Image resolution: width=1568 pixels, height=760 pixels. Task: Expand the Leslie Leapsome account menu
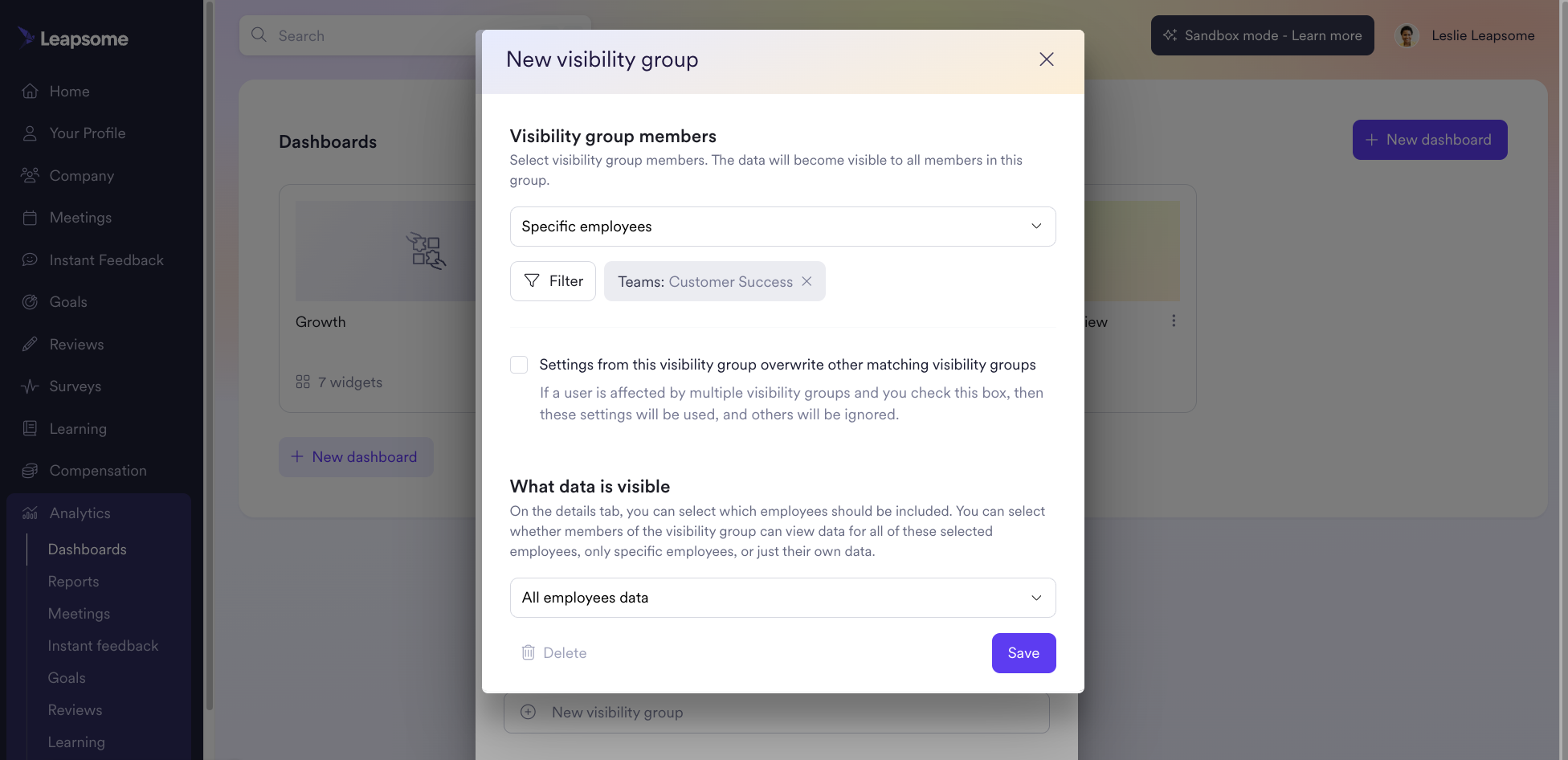click(1467, 35)
